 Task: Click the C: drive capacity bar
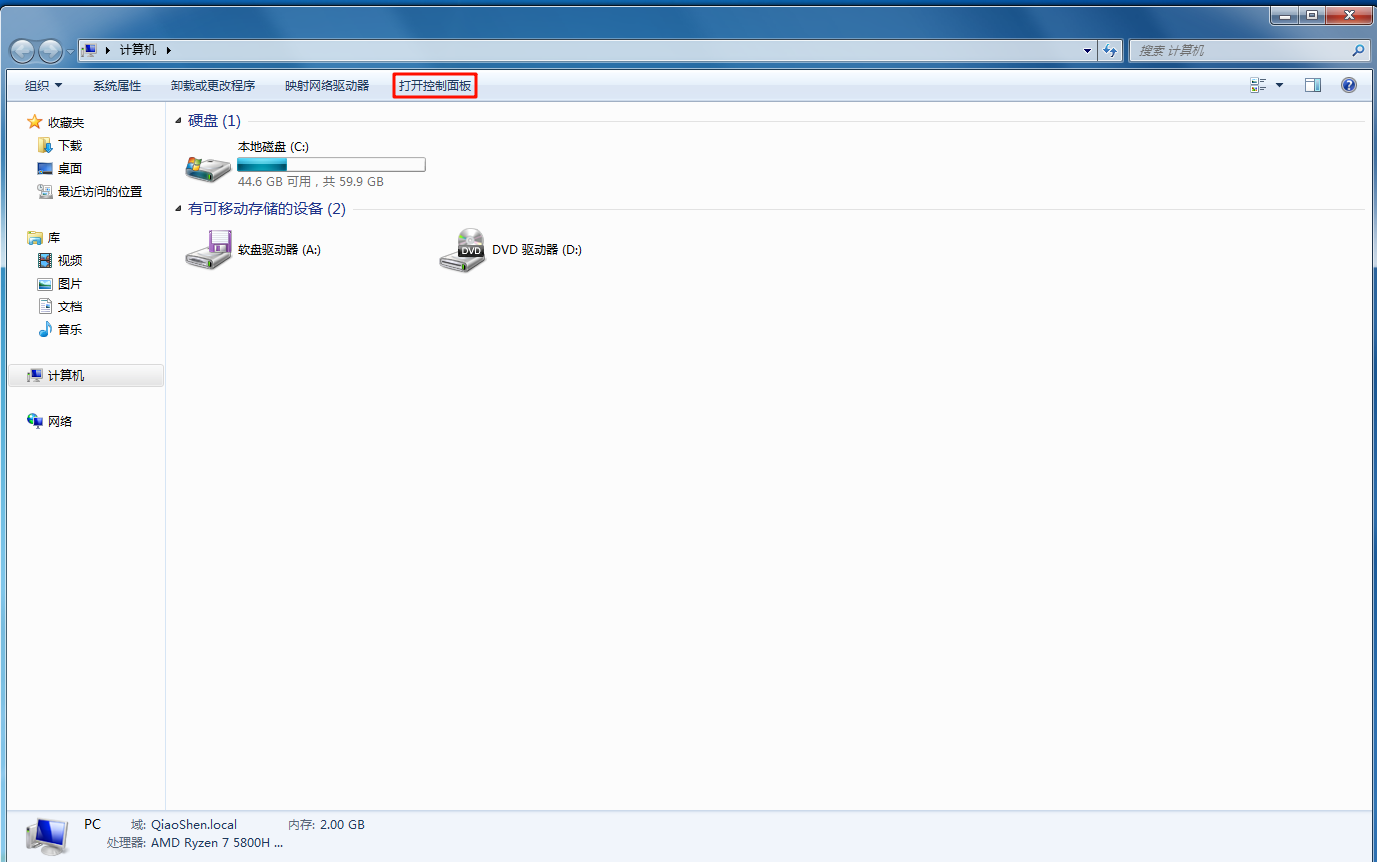[331, 165]
